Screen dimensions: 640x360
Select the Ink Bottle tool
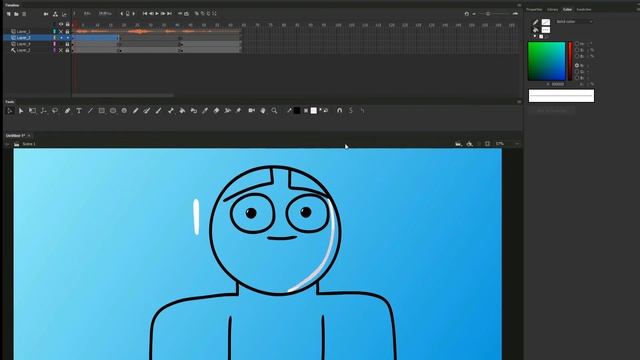tap(193, 111)
